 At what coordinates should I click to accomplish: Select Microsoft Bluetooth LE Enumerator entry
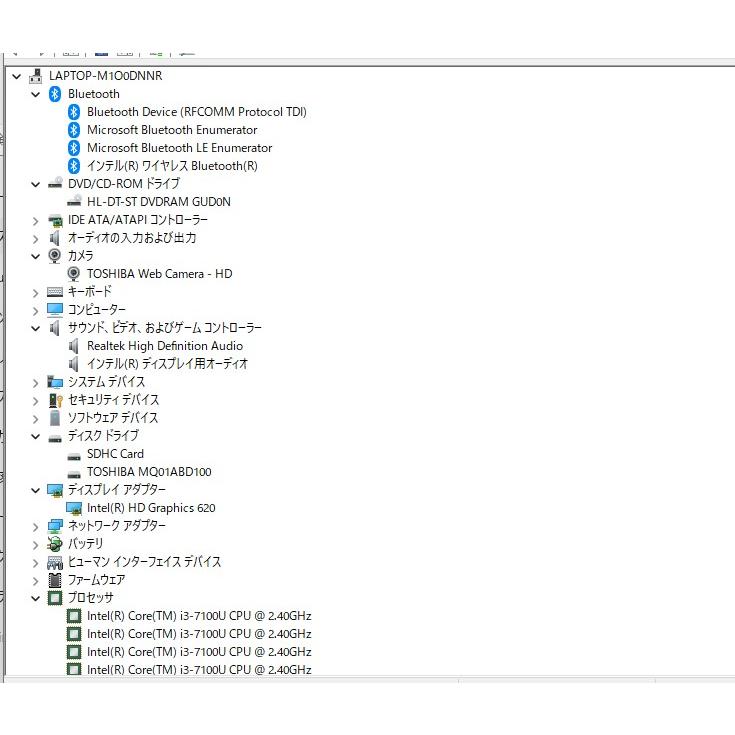180,148
